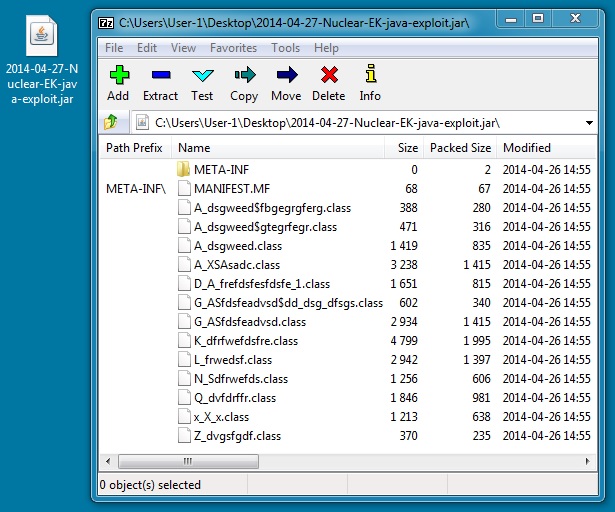
Task: Run Test on the archive
Action: 202,82
